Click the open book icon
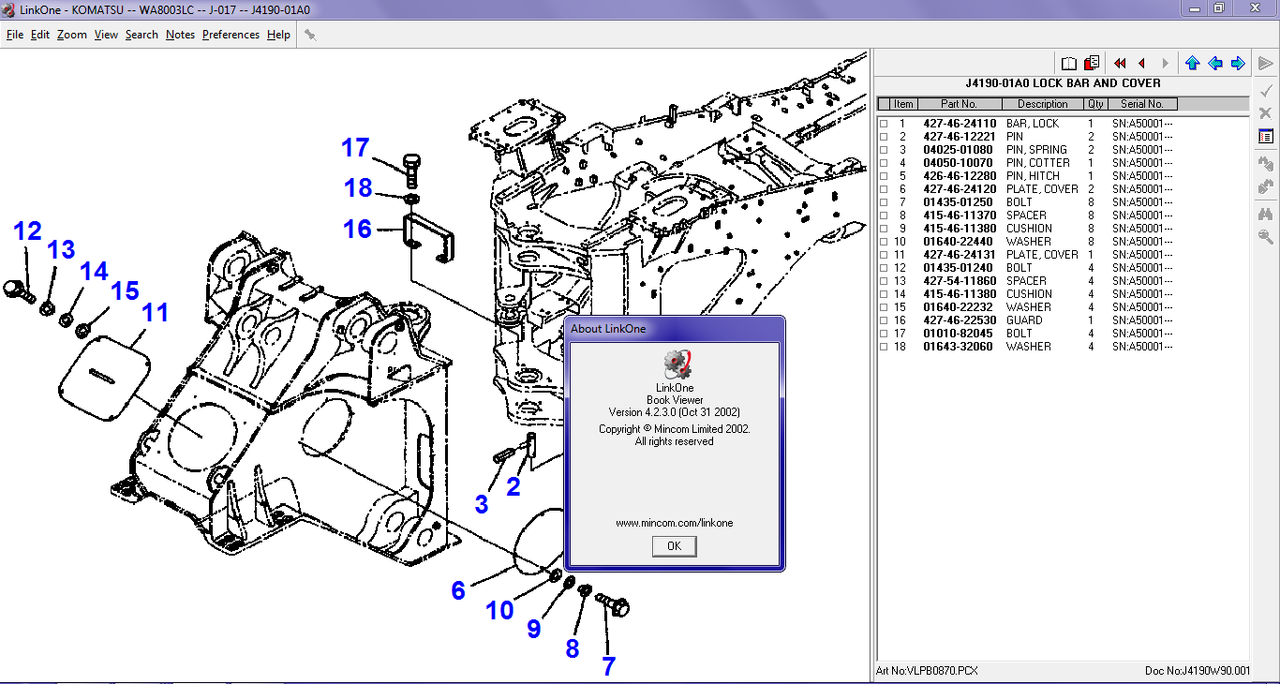 pyautogui.click(x=1069, y=63)
